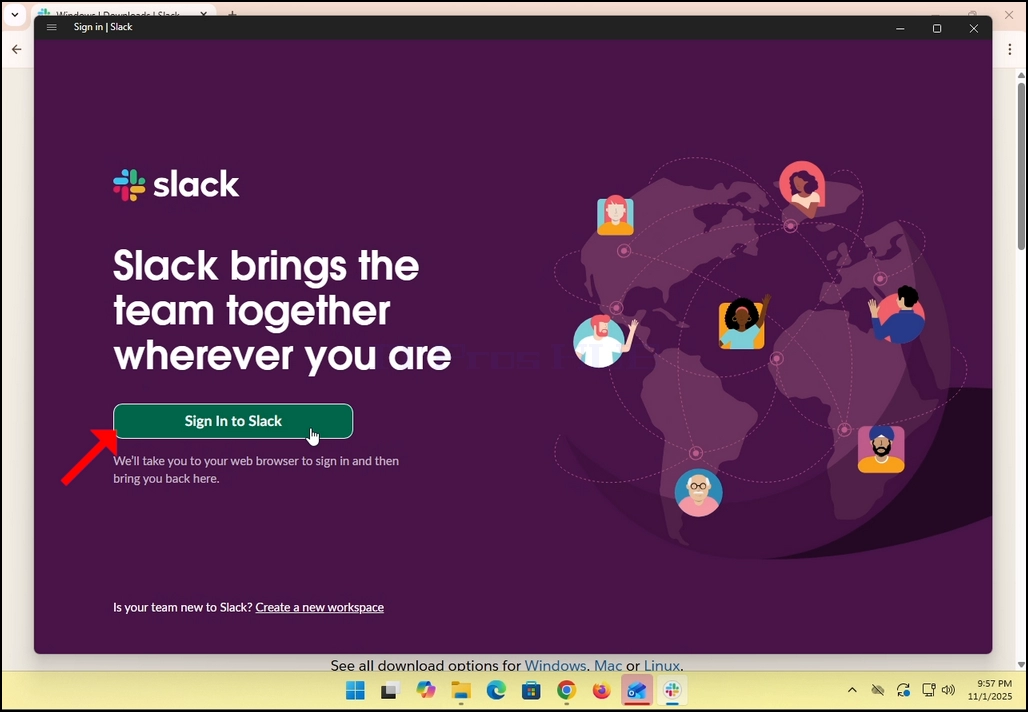Open File Explorer from the taskbar

[461, 690]
